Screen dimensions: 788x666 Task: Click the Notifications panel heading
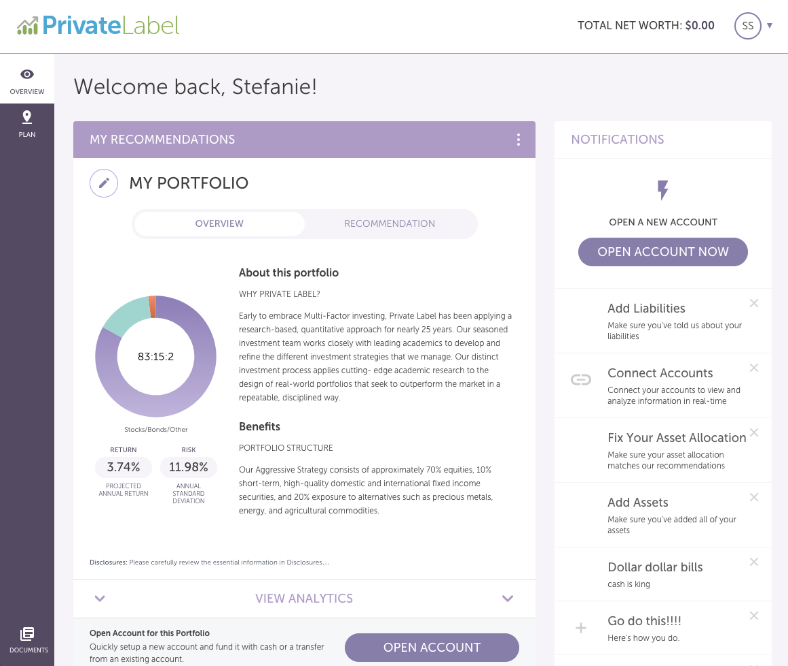point(617,140)
